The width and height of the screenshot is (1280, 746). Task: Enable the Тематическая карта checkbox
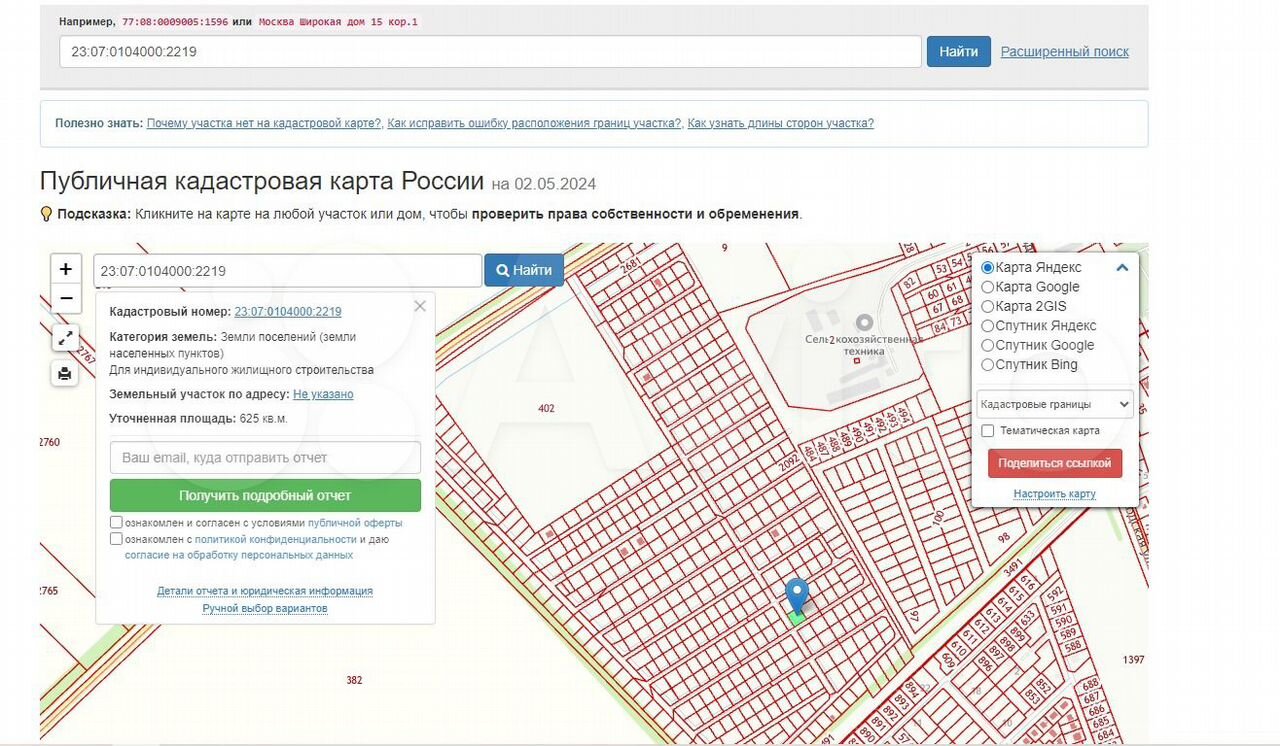(988, 431)
